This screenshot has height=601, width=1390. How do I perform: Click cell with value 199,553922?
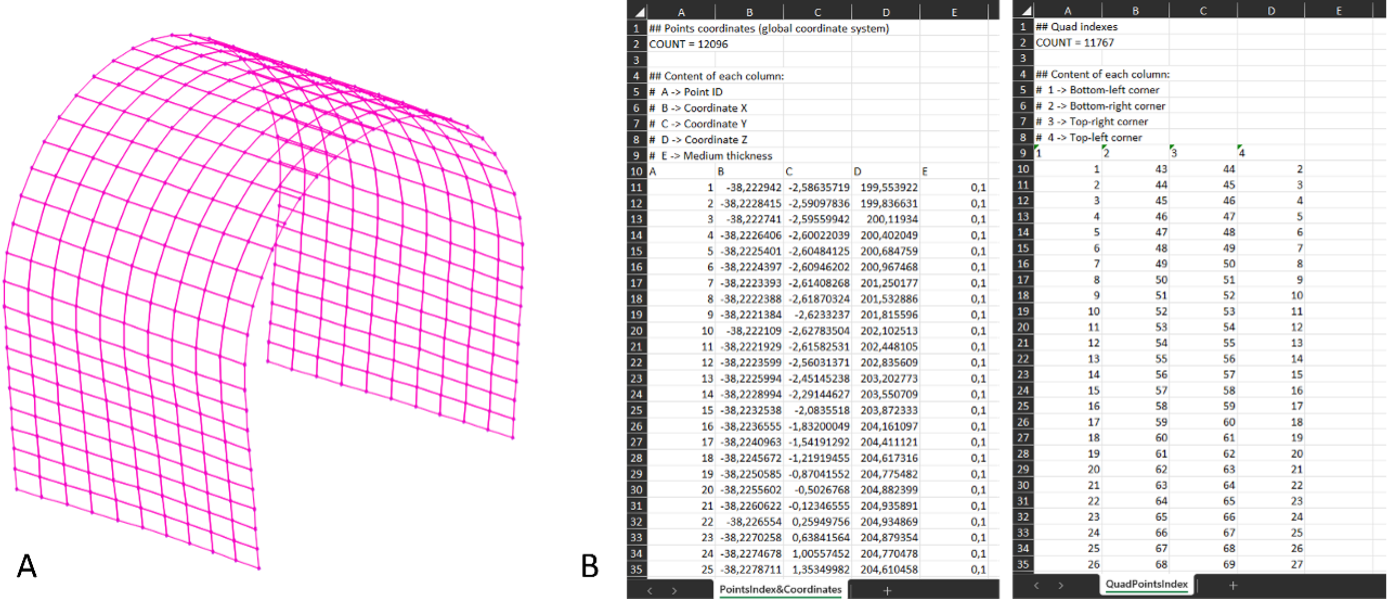click(x=885, y=188)
